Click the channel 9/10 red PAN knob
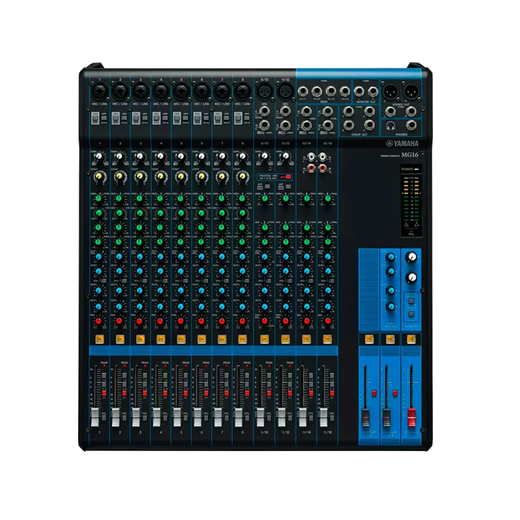 point(264,321)
